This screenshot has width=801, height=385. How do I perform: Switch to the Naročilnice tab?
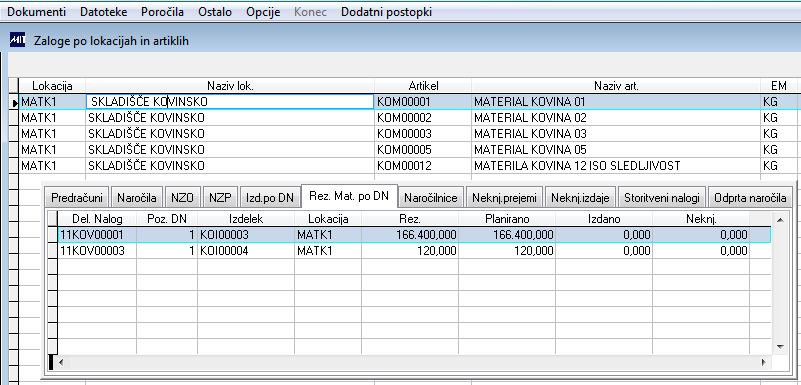[x=432, y=198]
